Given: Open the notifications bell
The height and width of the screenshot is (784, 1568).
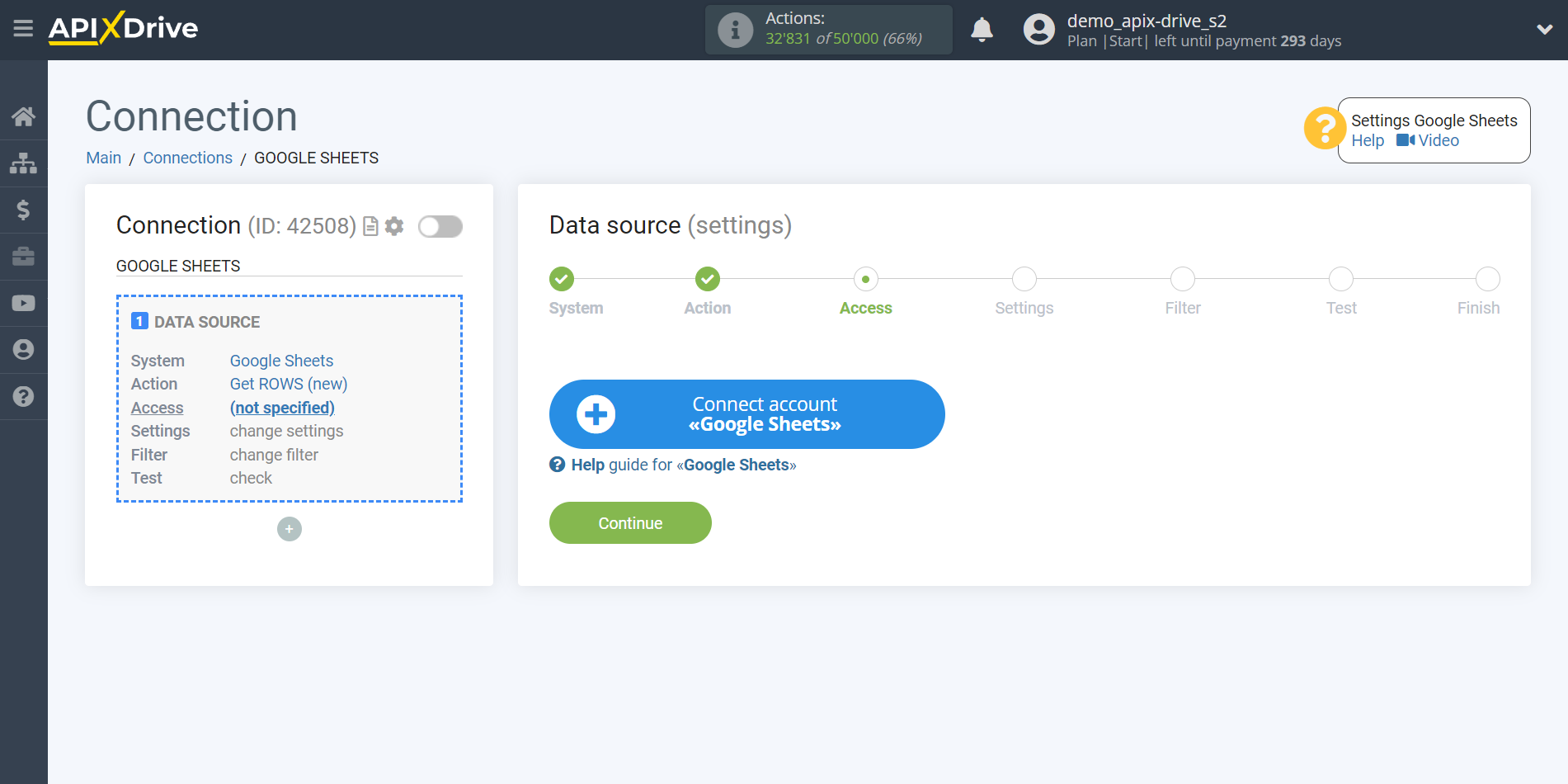Looking at the screenshot, I should [x=982, y=29].
